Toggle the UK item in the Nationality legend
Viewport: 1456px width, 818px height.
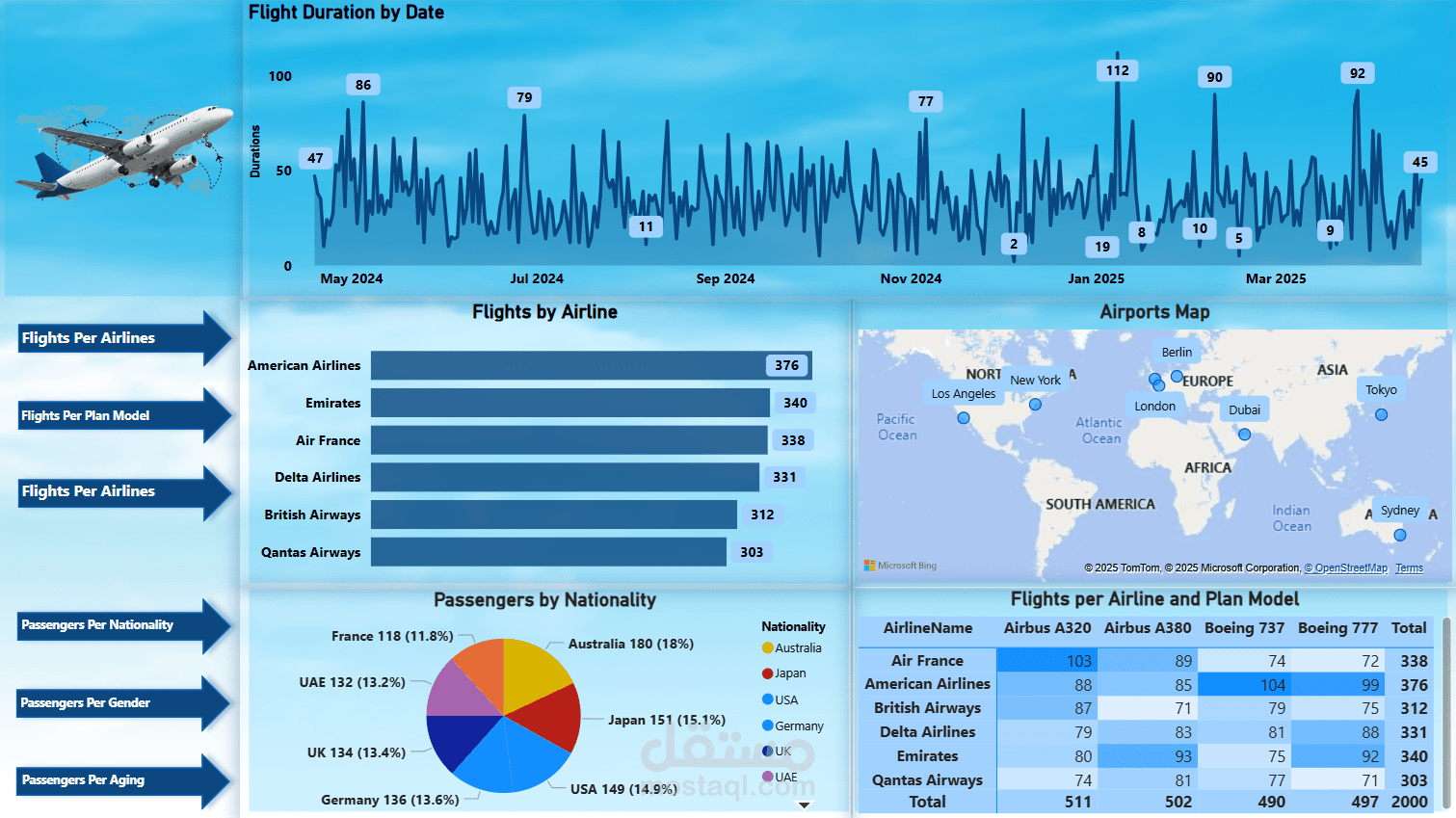(776, 751)
